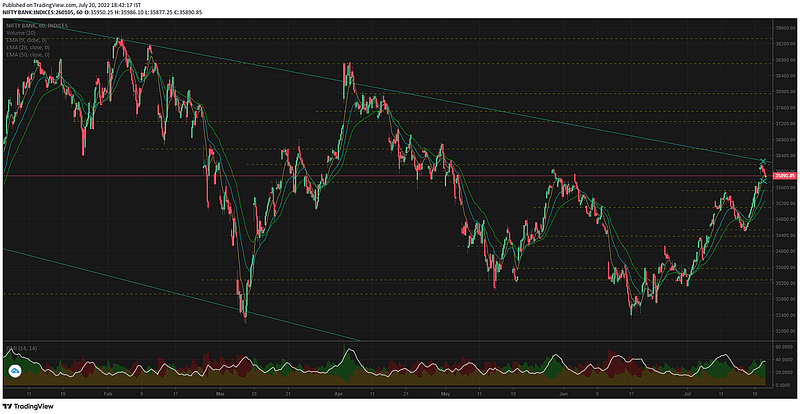Click the Jul label on time axis
800x414 pixels.
coord(687,395)
